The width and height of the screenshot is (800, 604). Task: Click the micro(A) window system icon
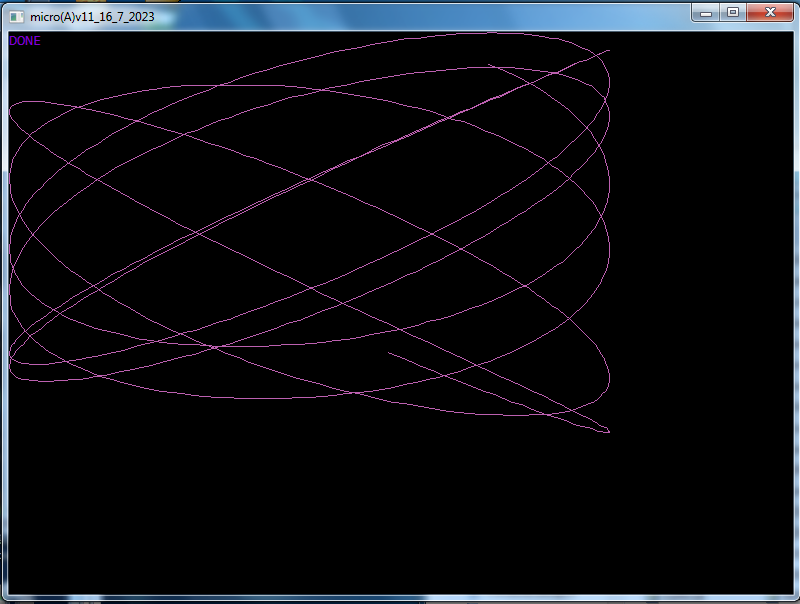16,17
